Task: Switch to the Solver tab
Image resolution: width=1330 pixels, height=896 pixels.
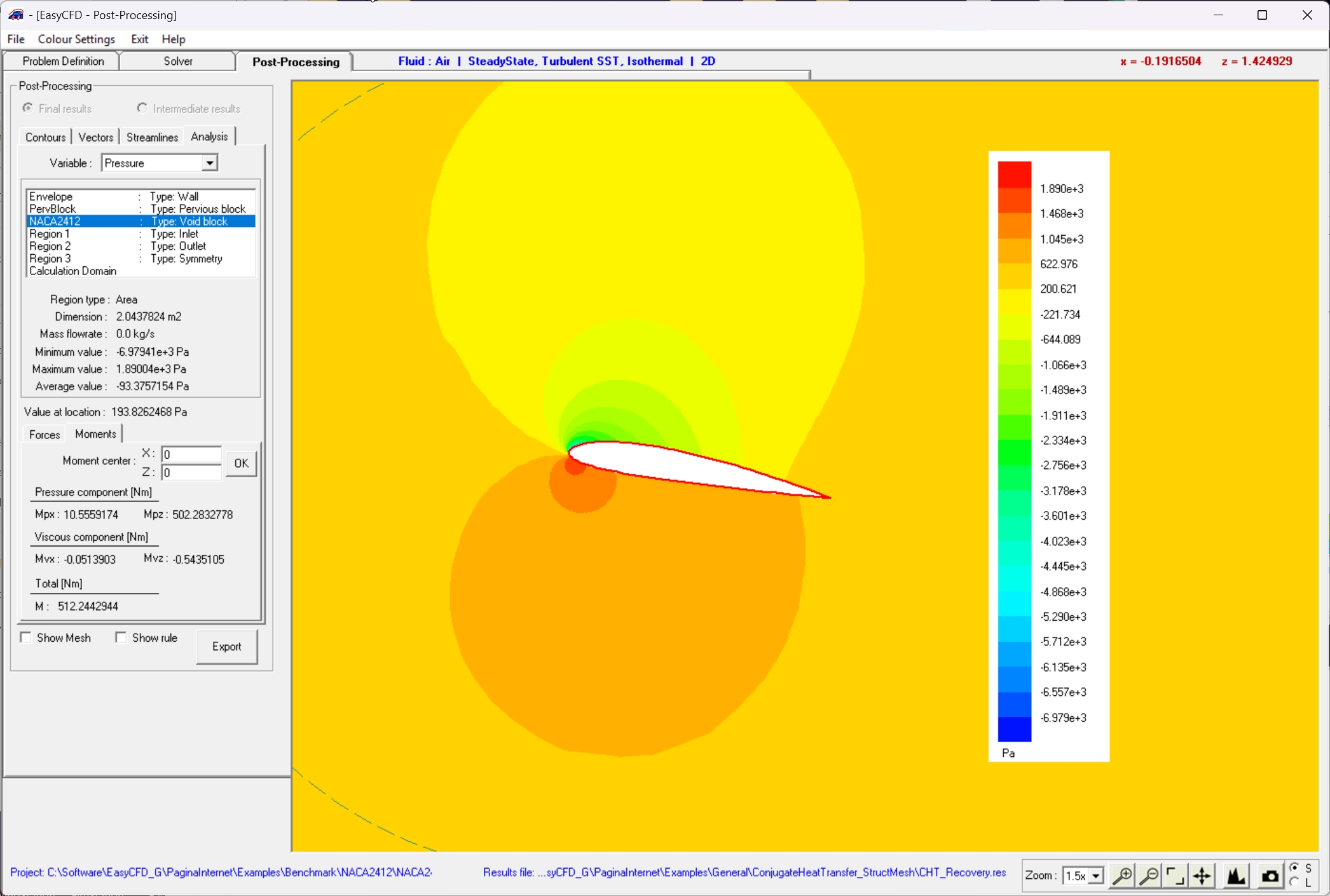Action: [x=178, y=61]
